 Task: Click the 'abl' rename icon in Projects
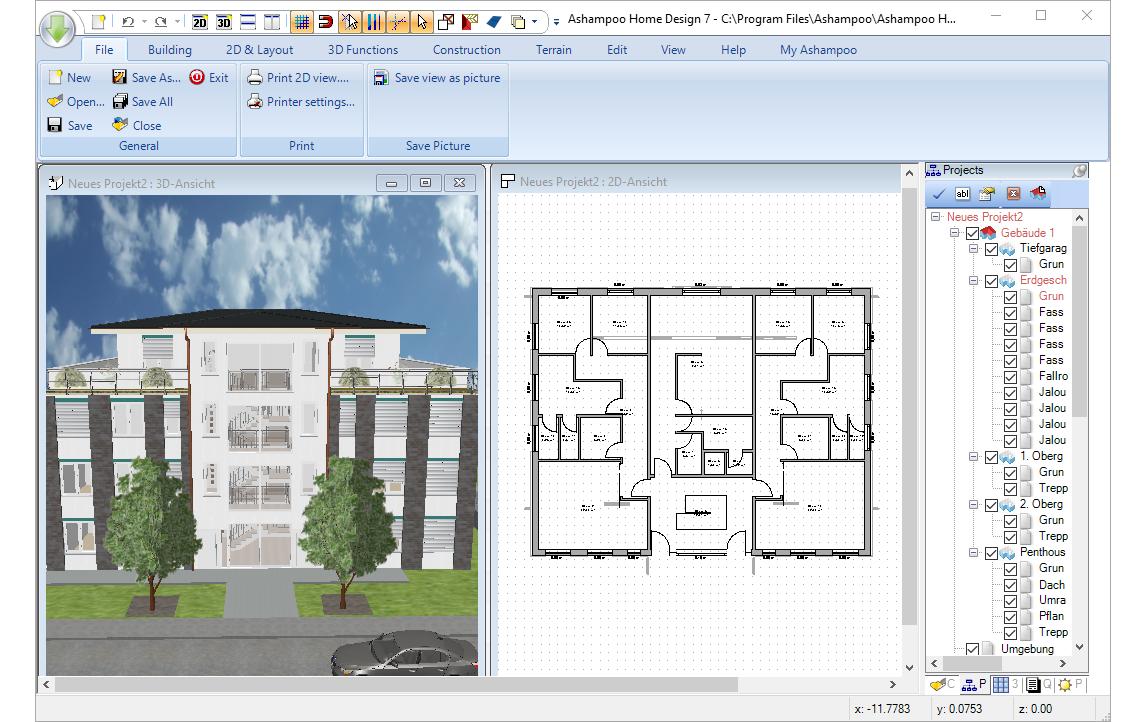point(962,194)
